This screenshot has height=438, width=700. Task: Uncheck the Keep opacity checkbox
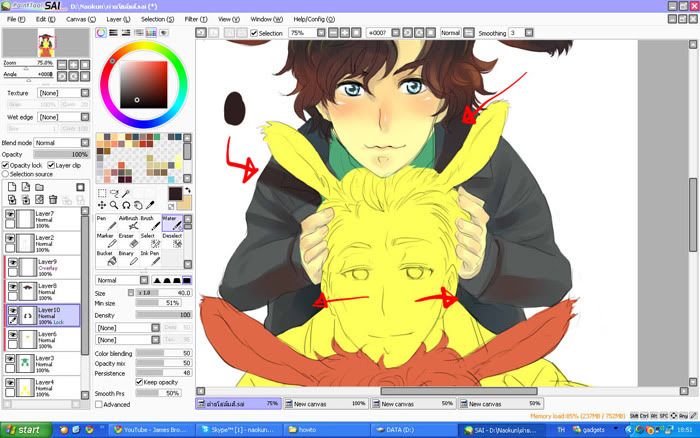139,381
